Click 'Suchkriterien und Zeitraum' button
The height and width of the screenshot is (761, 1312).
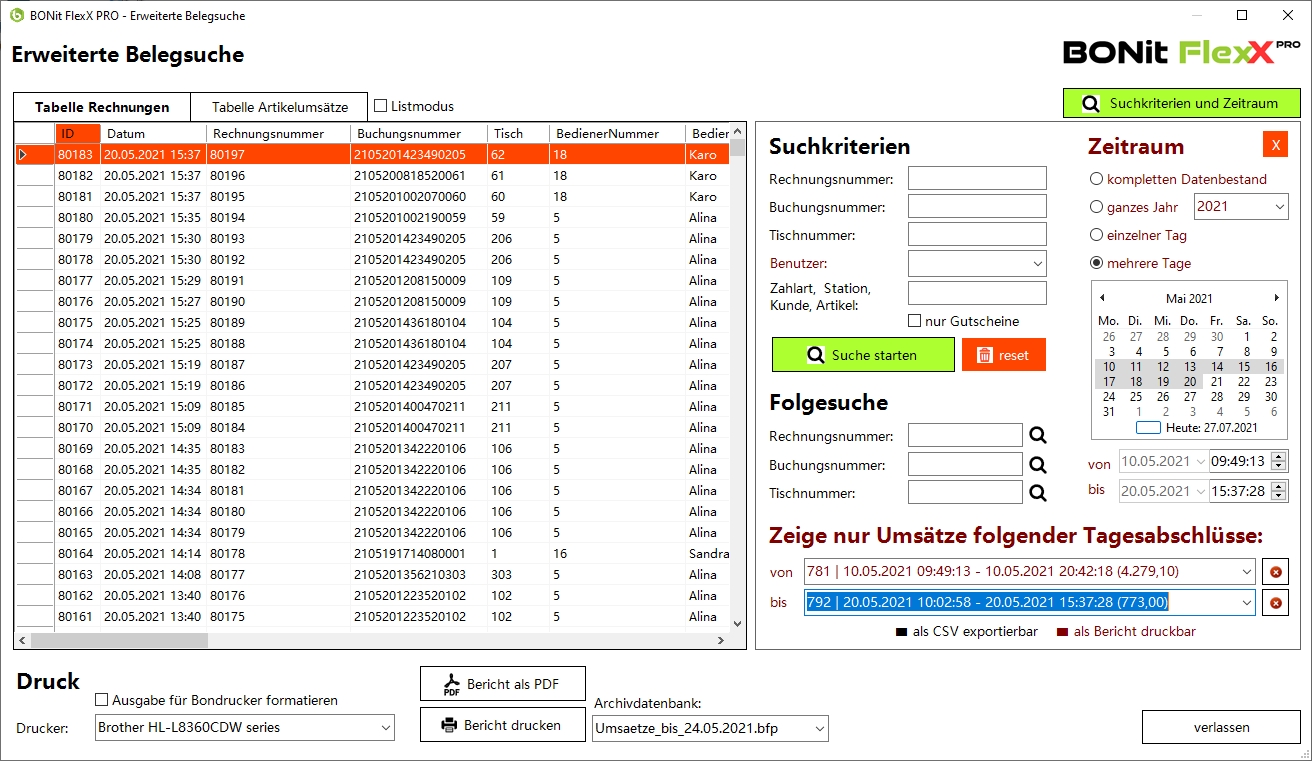[1181, 103]
